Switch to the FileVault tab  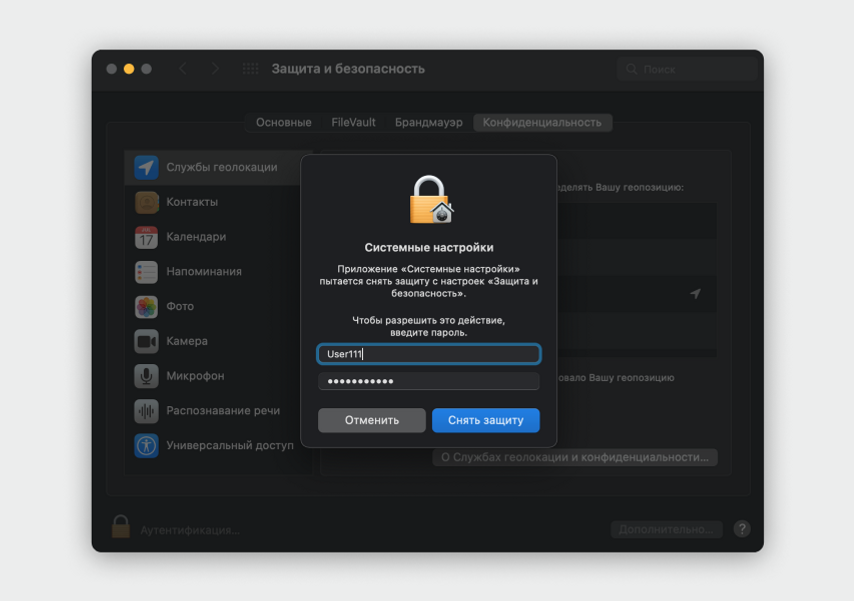353,123
